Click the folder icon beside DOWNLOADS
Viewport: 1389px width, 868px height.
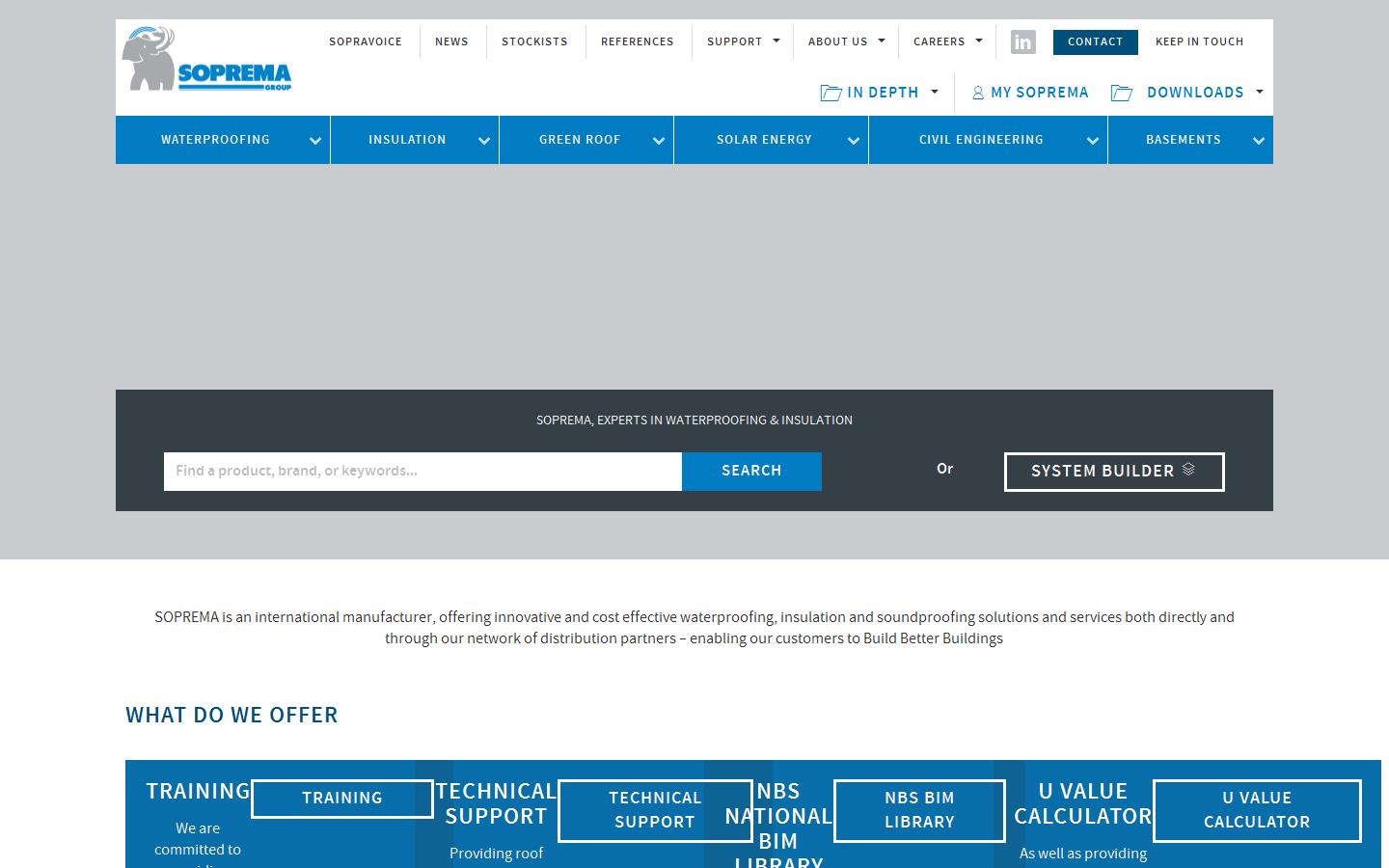tap(1122, 93)
